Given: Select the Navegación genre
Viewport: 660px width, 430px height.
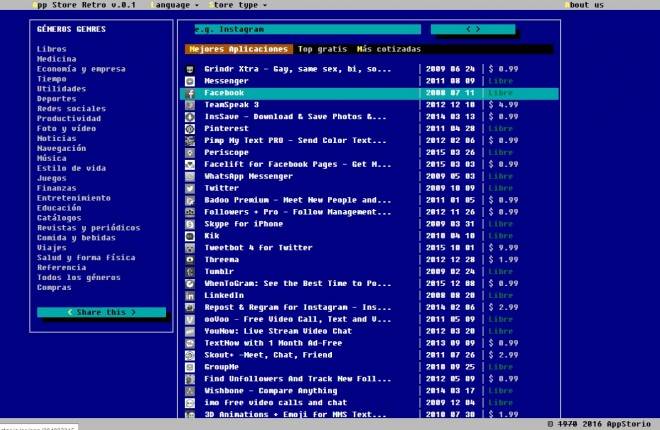Looking at the screenshot, I should click(x=61, y=148).
